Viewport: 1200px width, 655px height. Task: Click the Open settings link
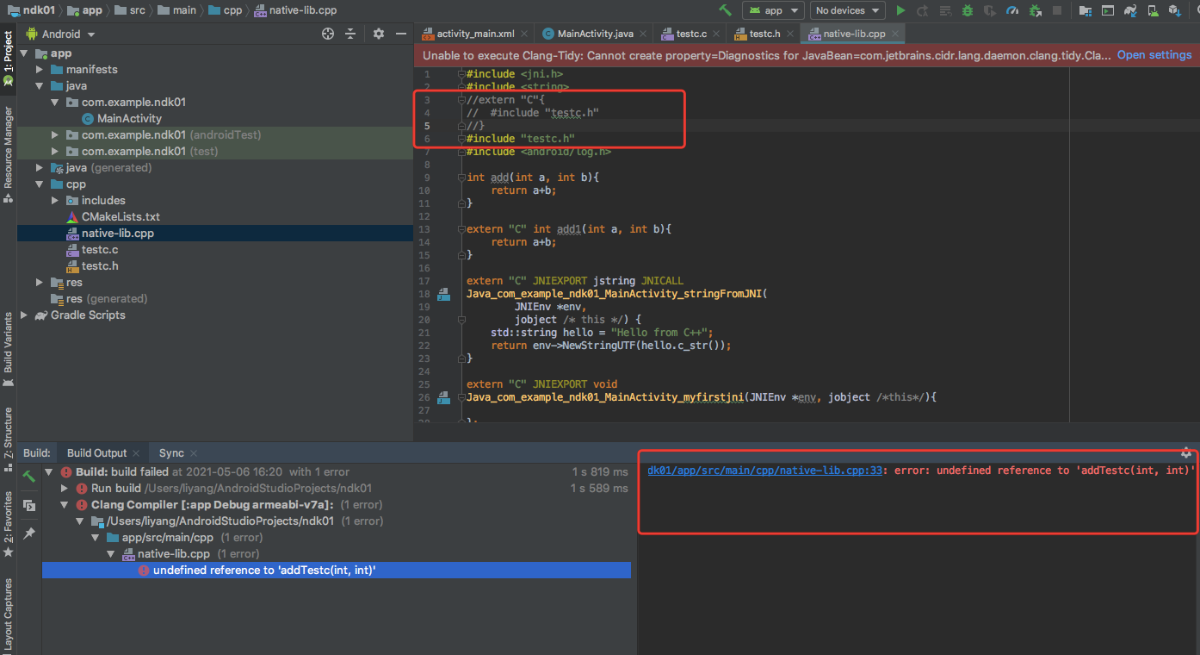[x=1153, y=55]
